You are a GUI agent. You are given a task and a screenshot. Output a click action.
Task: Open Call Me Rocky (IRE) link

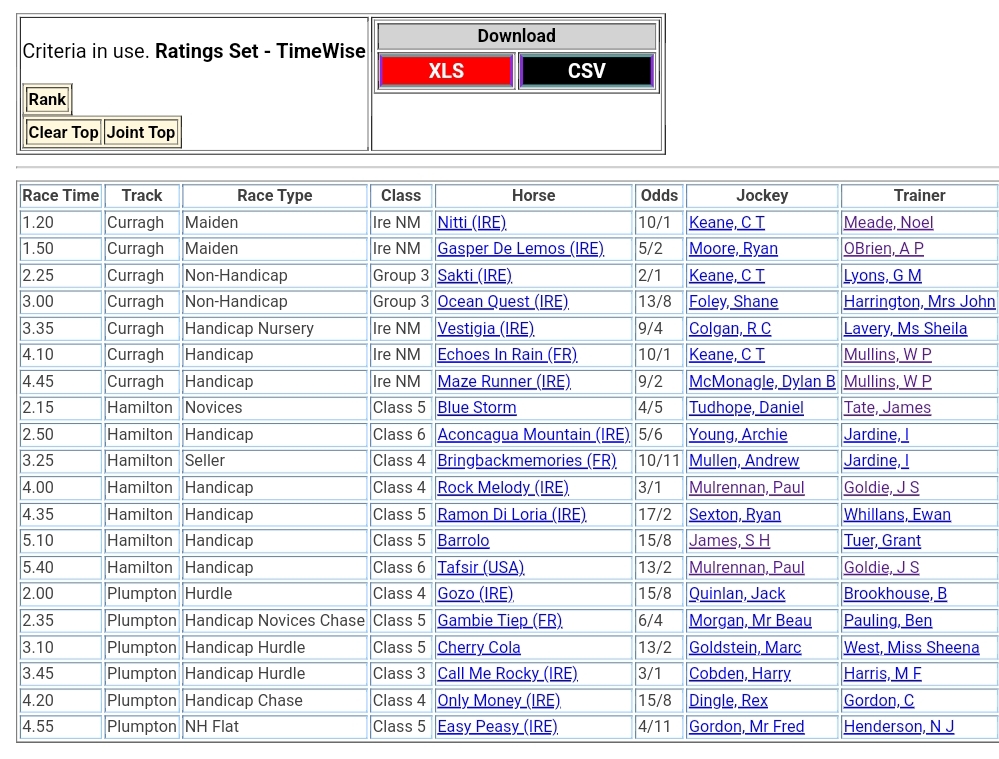point(507,674)
